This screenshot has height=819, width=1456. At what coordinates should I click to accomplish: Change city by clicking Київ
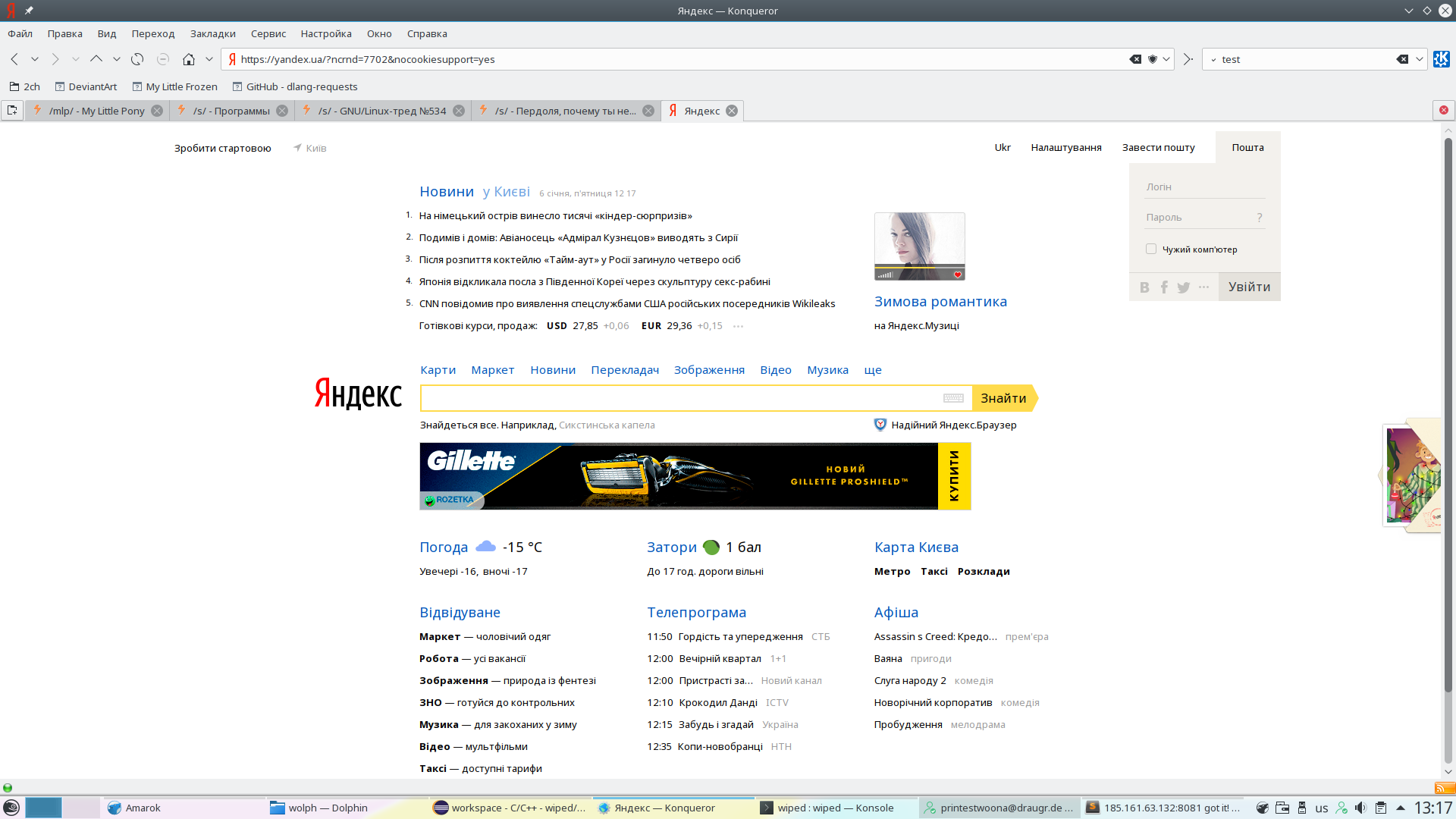(x=315, y=148)
